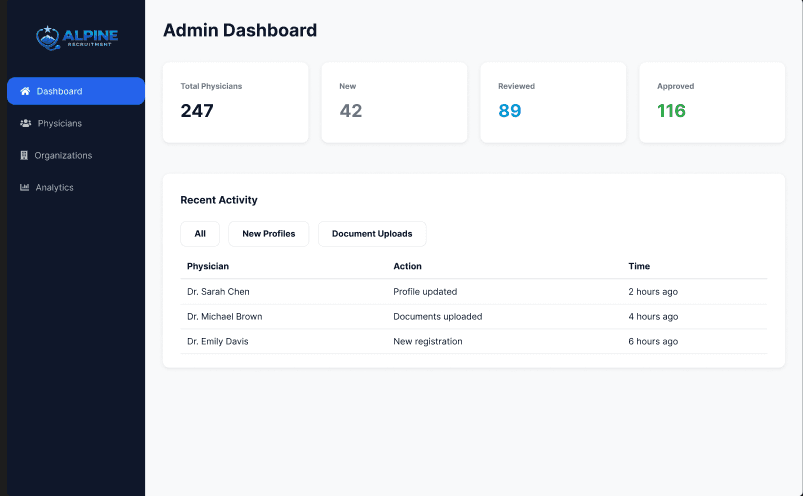Click the 4 hours ago time cell
803x496 pixels.
653,317
